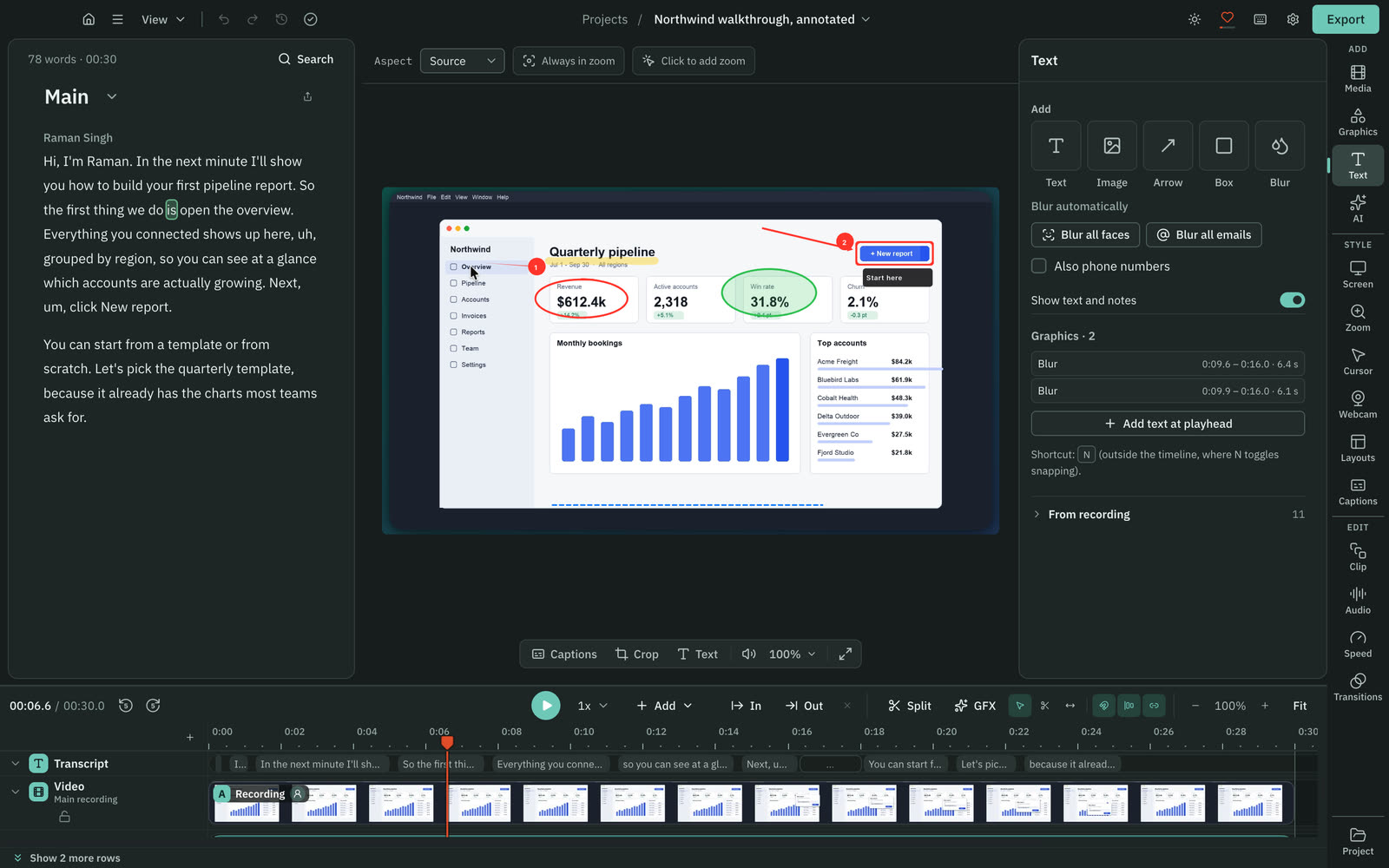Click Blur all faces
This screenshot has height=868, width=1389.
[x=1085, y=235]
